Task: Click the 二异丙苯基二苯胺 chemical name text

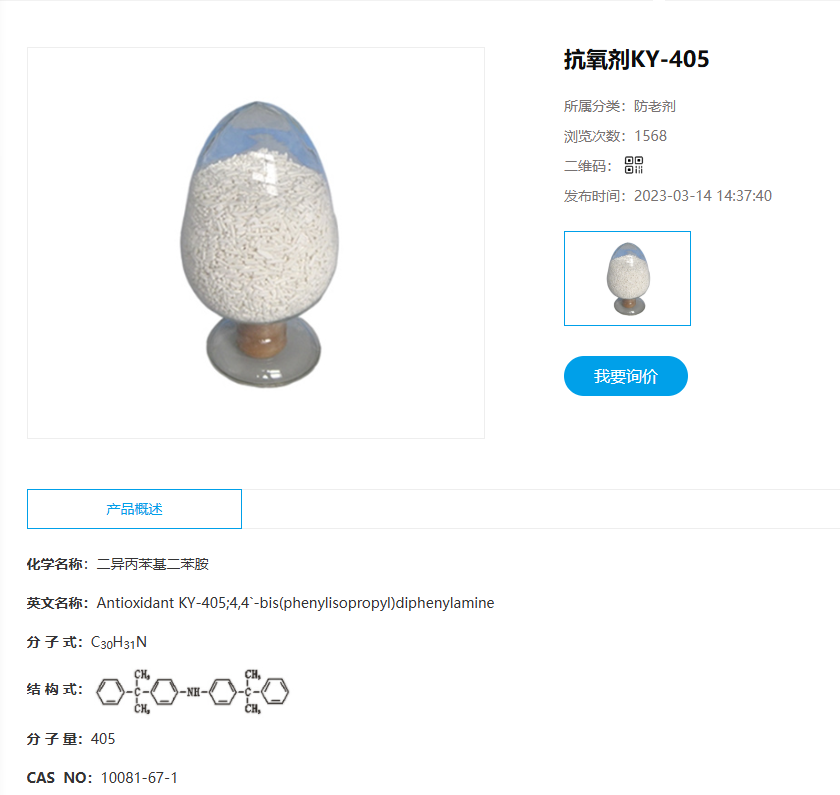Action: click(153, 564)
